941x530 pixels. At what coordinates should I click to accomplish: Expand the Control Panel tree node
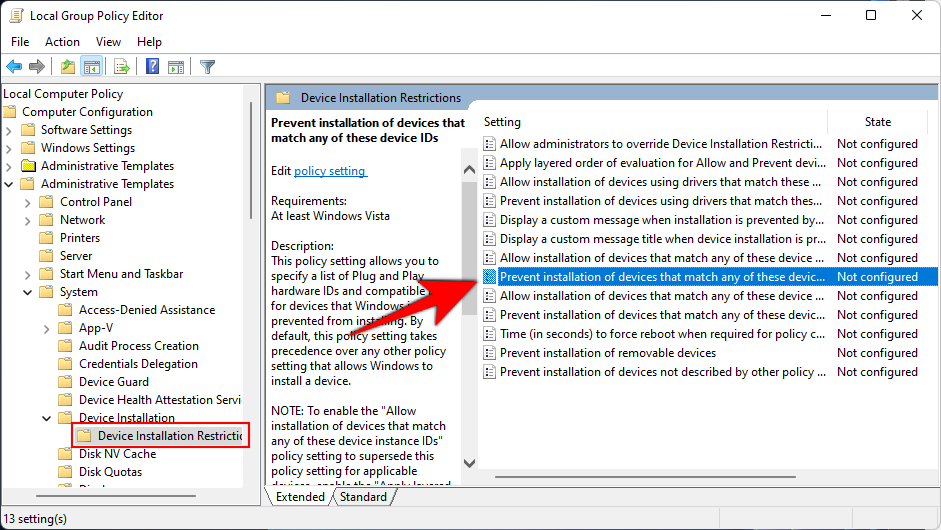pyautogui.click(x=27, y=203)
